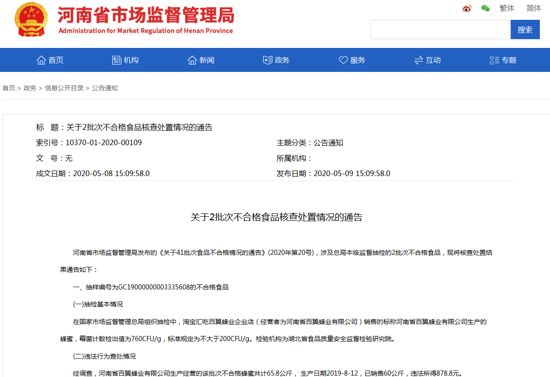Click the heart icon beside 服务
The height and width of the screenshot is (377, 550).
point(343,60)
